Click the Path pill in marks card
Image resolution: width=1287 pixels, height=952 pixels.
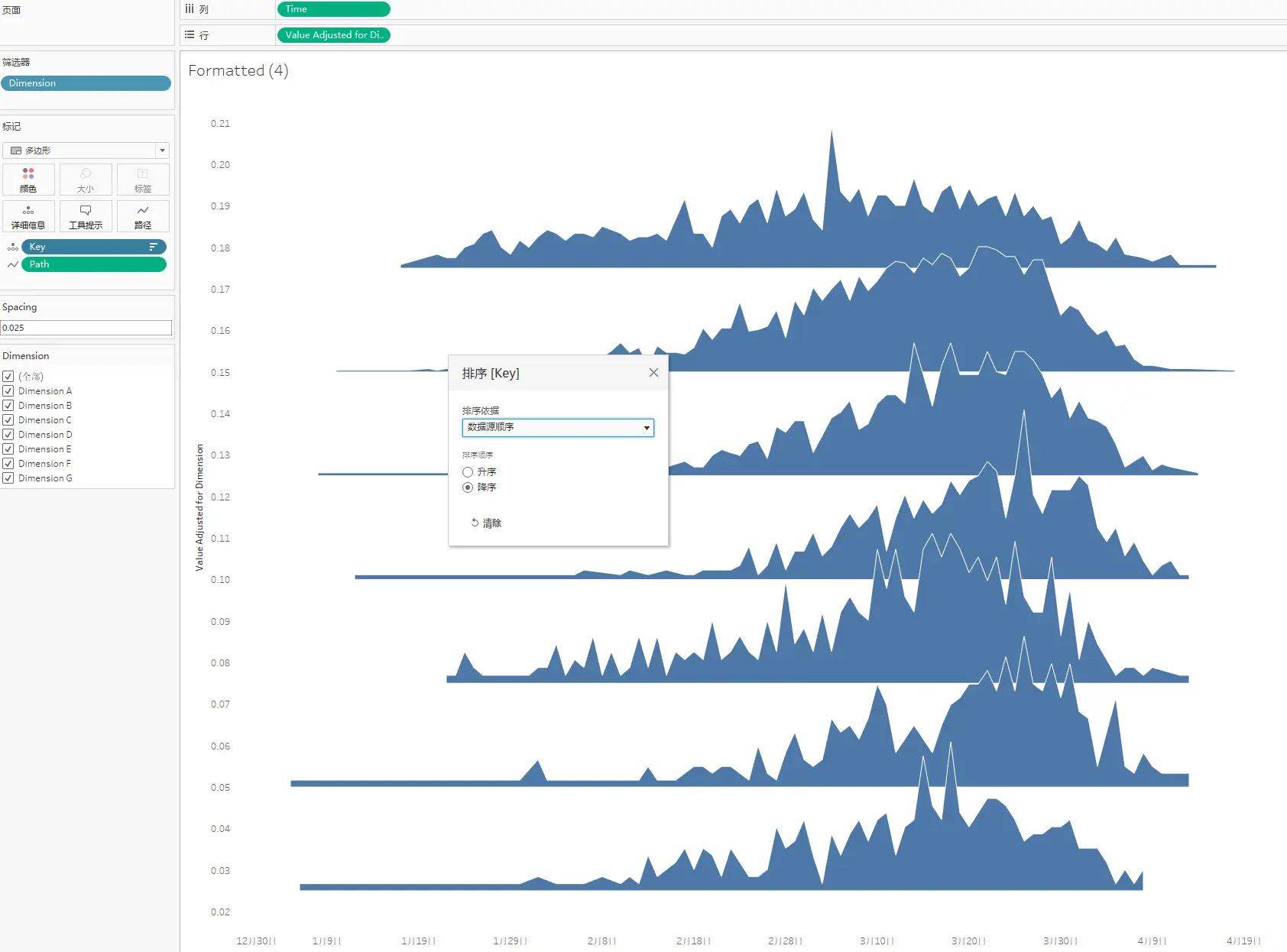[93, 264]
